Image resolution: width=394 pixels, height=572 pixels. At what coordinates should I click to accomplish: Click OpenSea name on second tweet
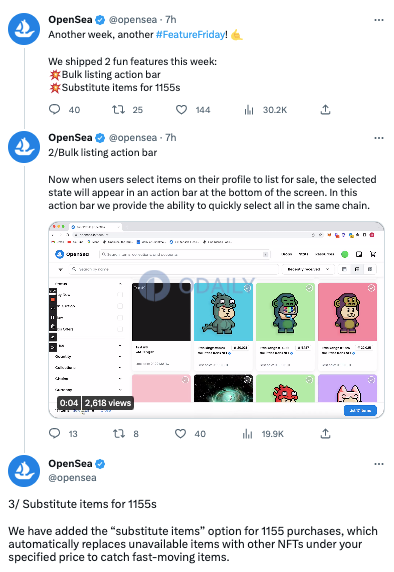click(70, 138)
